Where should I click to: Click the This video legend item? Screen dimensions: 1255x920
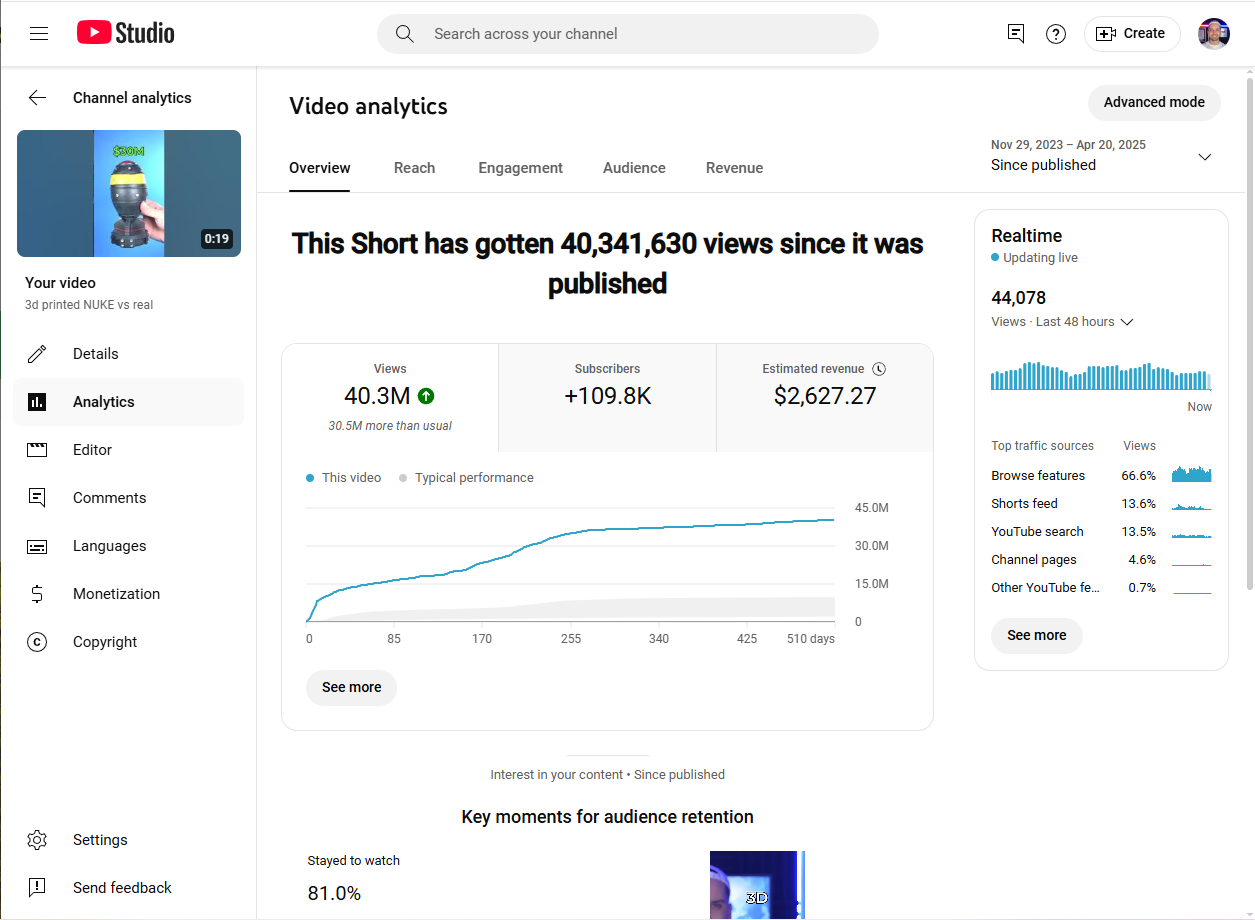coord(343,478)
